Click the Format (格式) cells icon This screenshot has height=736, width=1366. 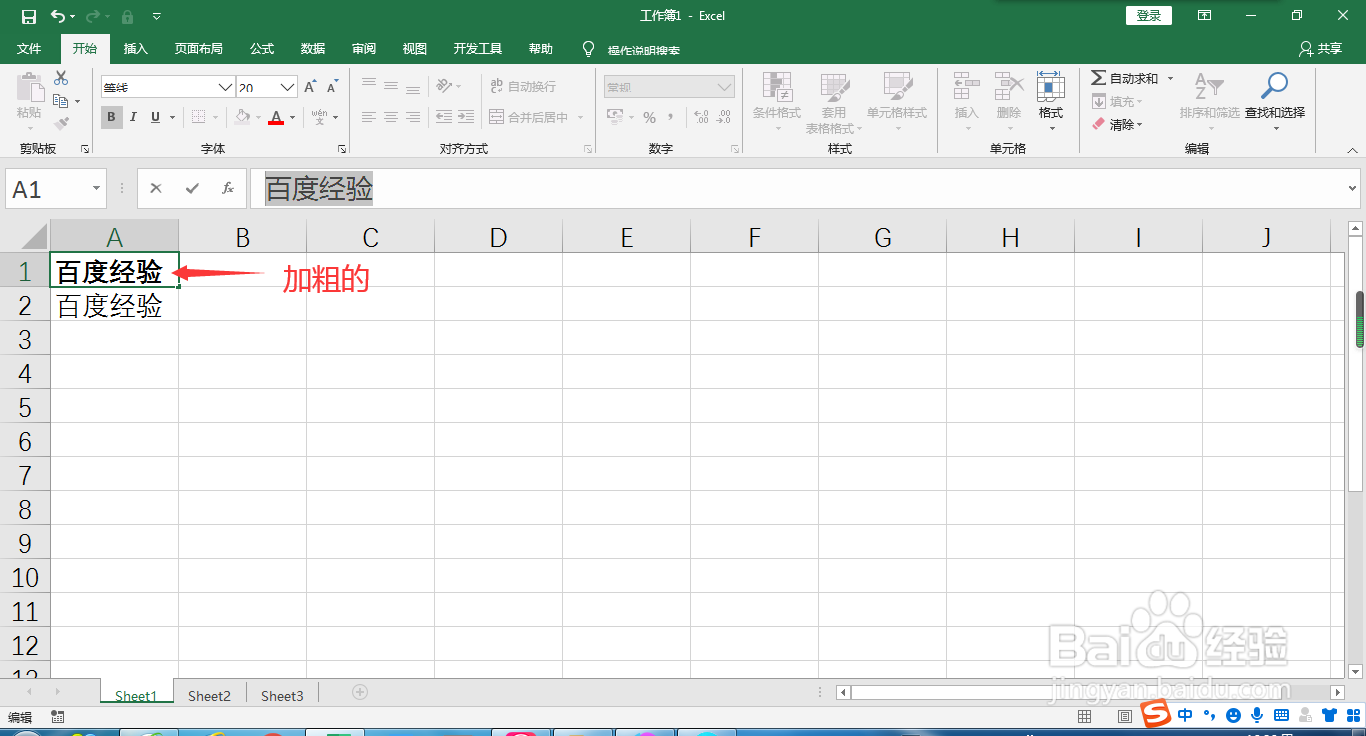(1050, 87)
